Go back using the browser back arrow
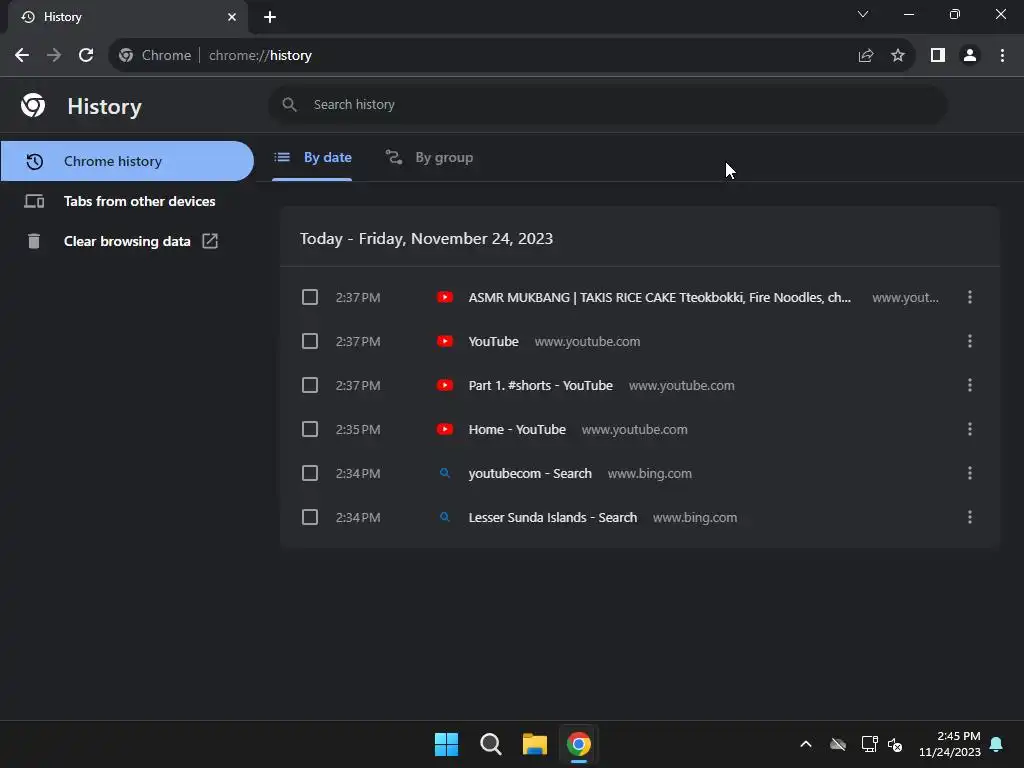 [x=22, y=56]
